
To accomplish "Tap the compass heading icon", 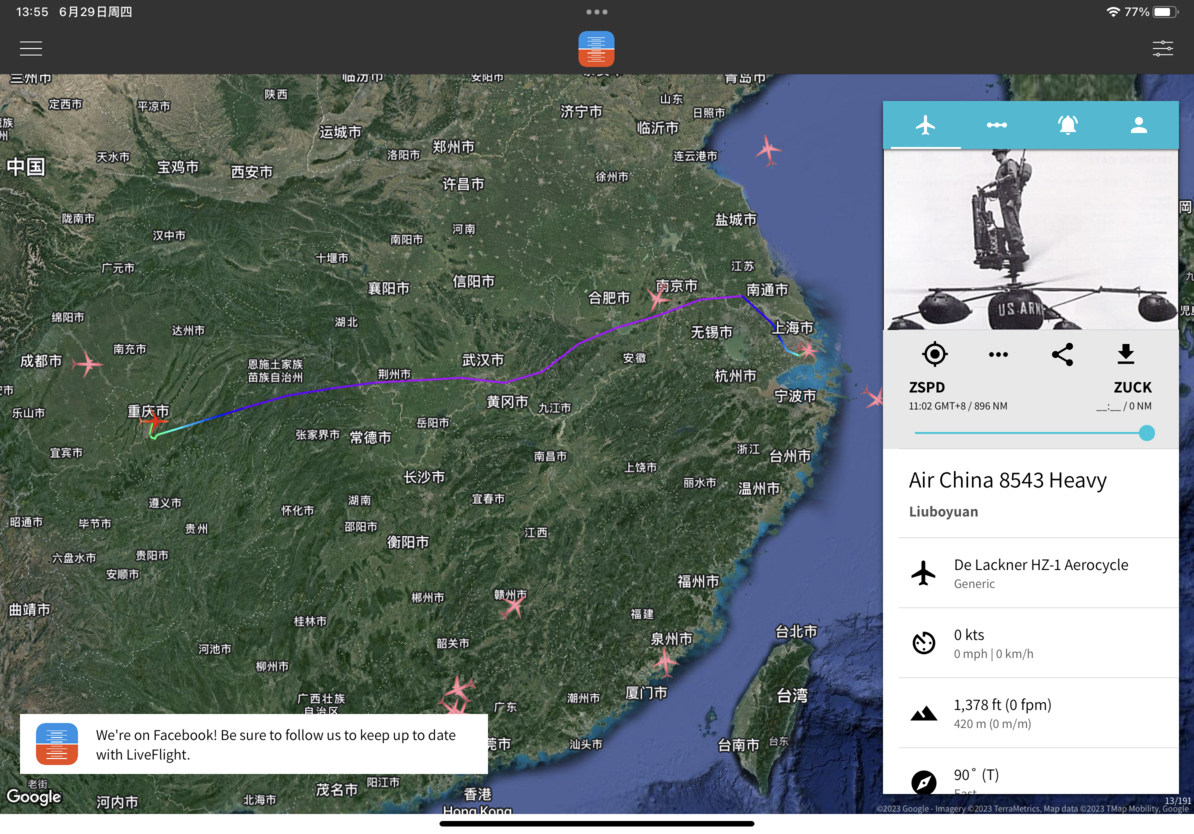I will (924, 782).
